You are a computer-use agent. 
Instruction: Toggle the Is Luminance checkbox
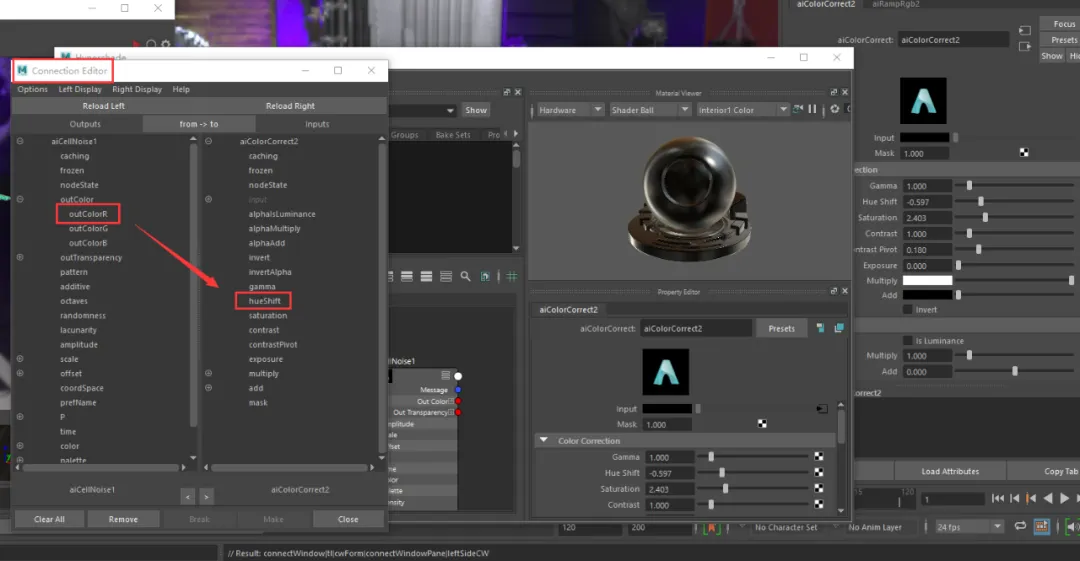coord(908,340)
